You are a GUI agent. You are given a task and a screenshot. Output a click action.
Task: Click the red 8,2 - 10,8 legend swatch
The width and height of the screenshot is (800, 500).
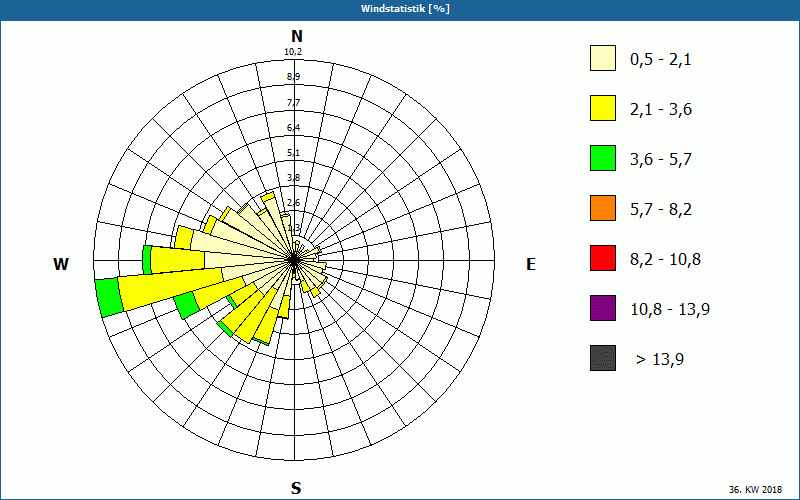tap(603, 258)
